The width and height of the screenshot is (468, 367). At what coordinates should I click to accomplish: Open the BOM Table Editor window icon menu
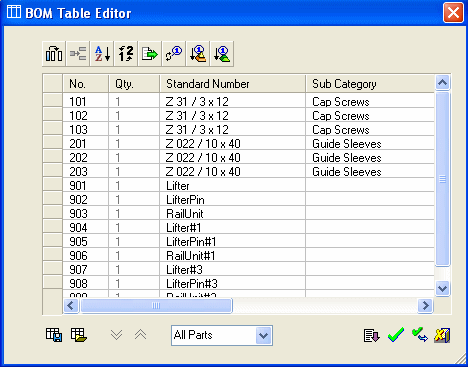(14, 12)
